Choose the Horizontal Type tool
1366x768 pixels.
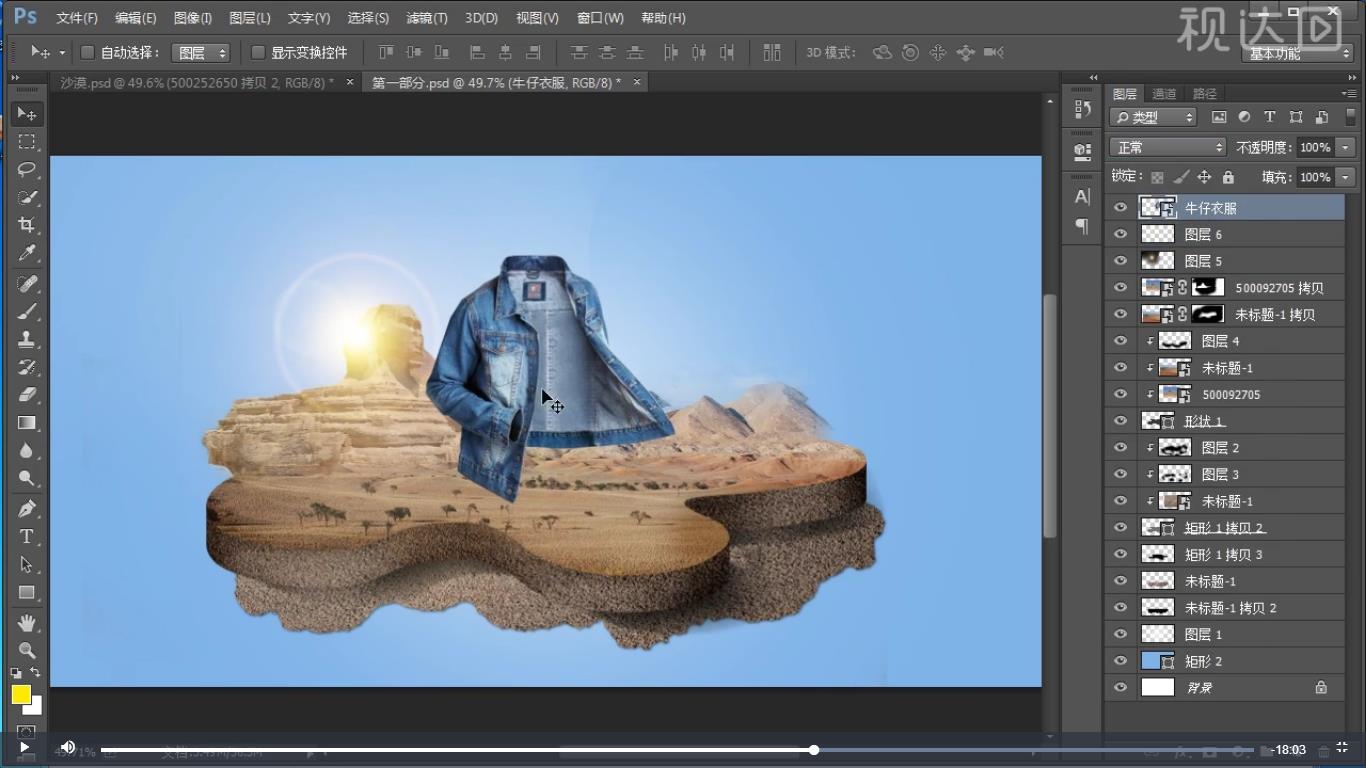pyautogui.click(x=27, y=535)
